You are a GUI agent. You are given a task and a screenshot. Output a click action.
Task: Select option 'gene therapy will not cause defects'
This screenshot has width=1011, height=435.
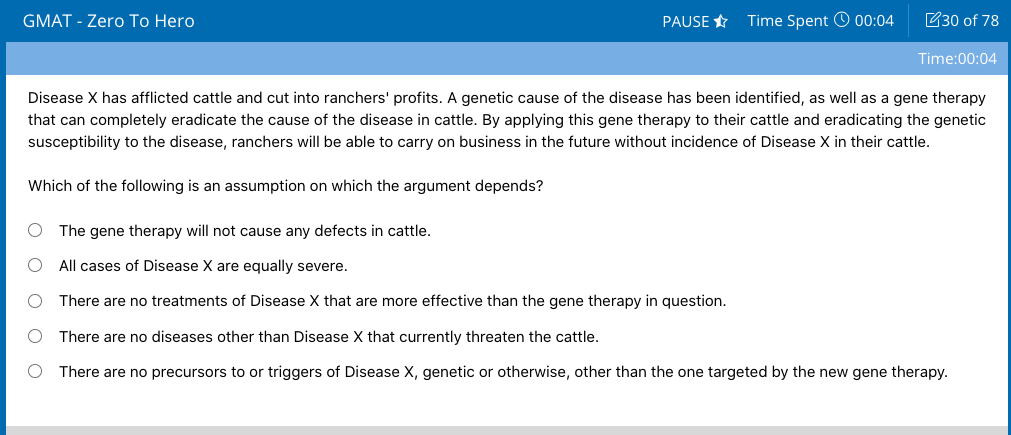coord(35,231)
